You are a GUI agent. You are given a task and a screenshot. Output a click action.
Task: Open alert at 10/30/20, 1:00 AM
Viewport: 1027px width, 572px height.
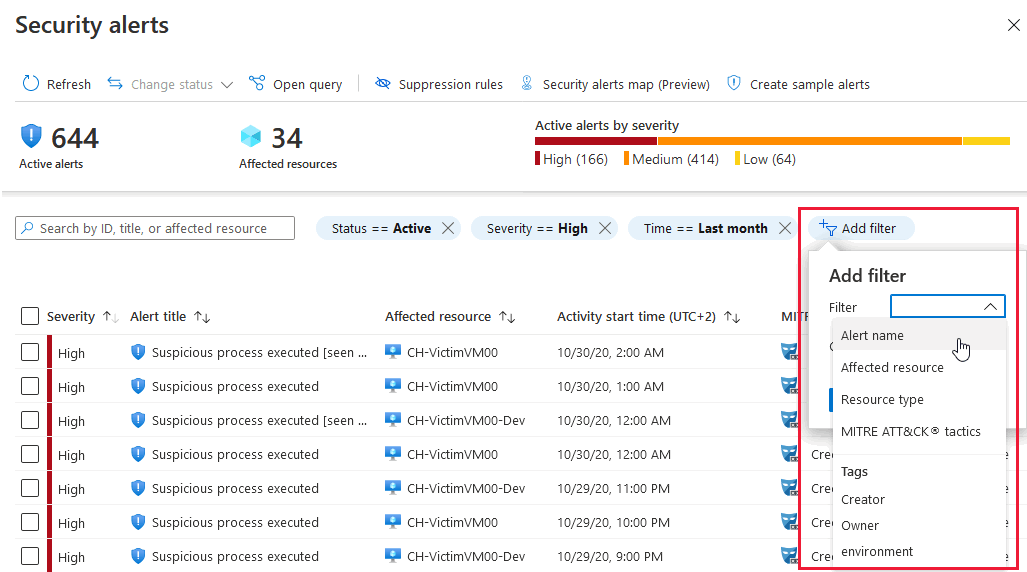[235, 387]
